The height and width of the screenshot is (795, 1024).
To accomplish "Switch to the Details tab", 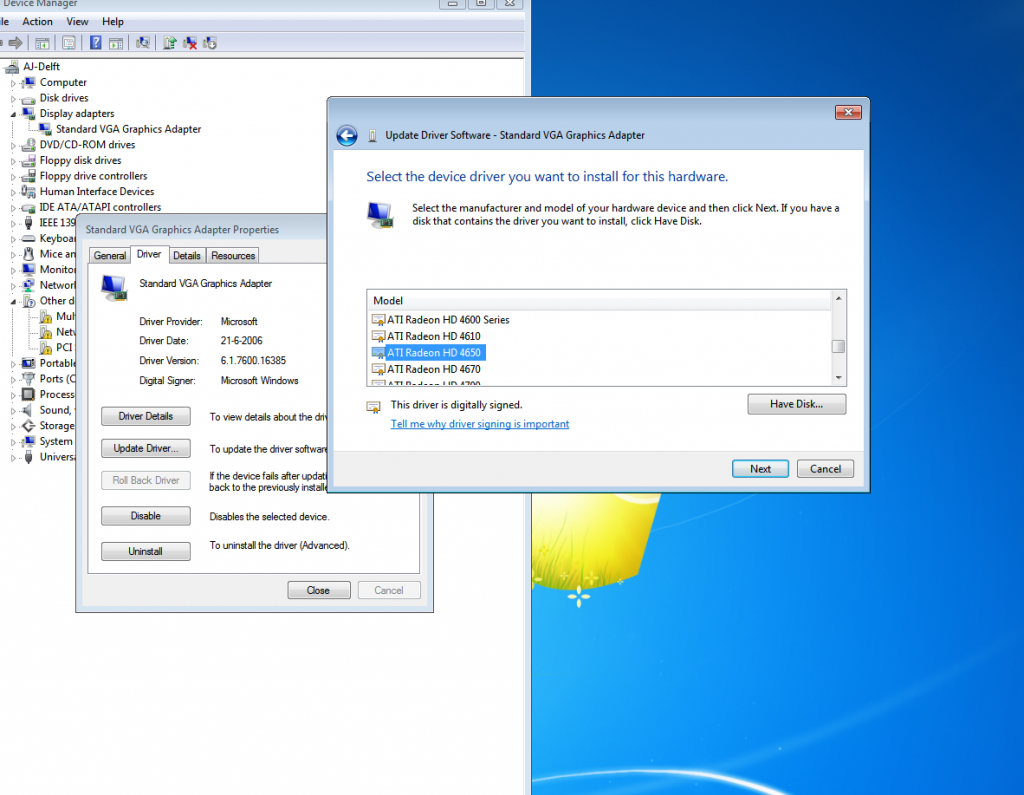I will [x=187, y=255].
